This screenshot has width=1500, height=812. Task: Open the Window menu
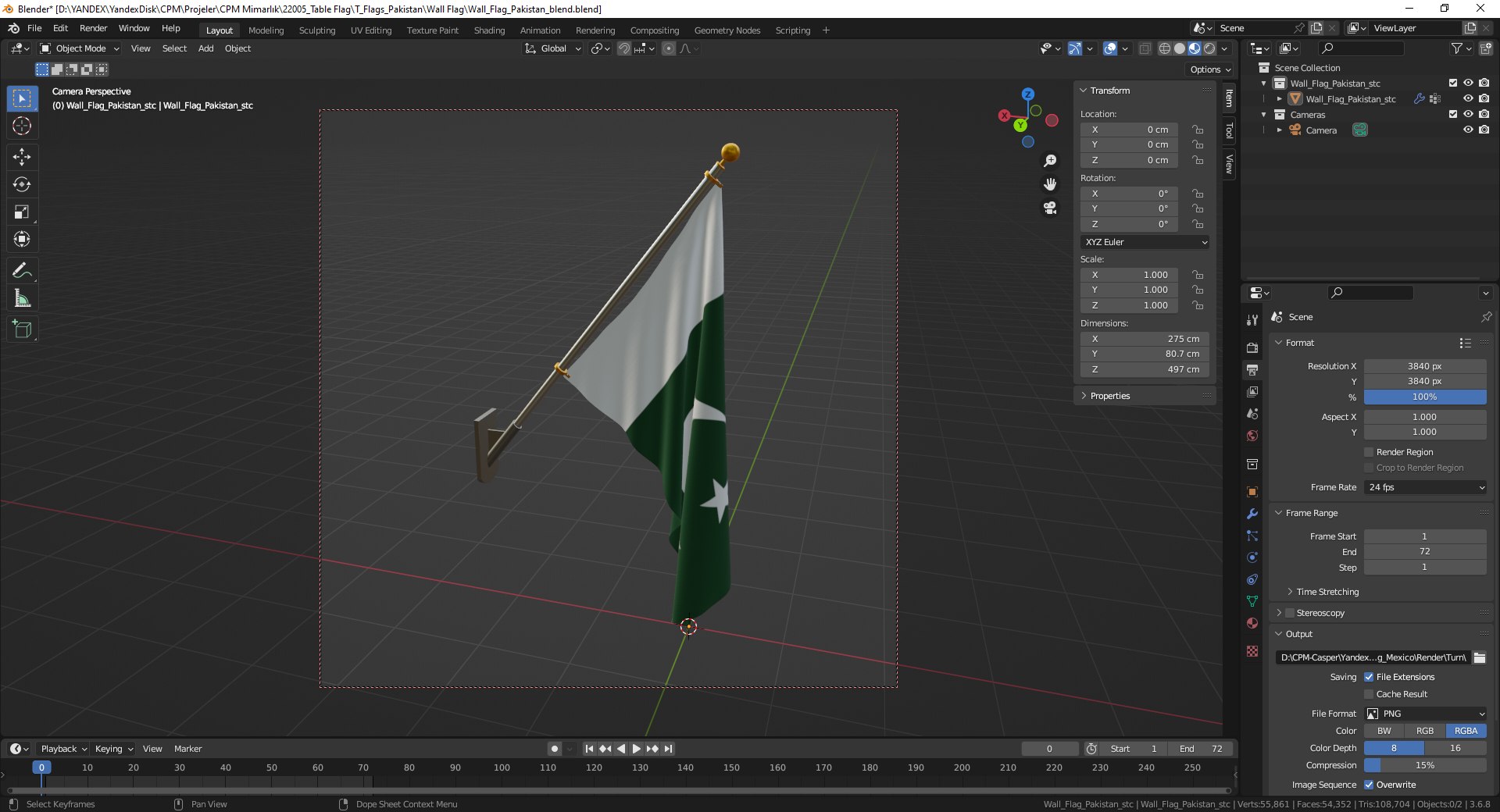(134, 28)
